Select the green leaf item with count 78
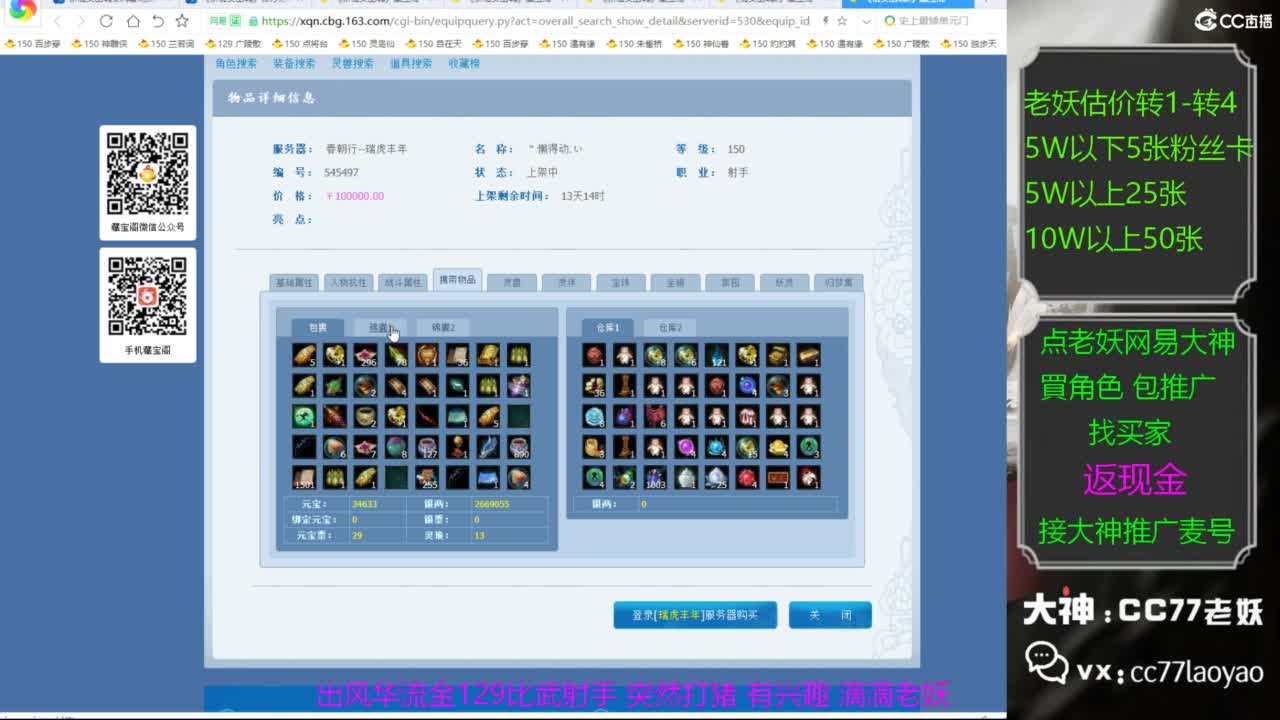Viewport: 1280px width, 720px height. (396, 355)
